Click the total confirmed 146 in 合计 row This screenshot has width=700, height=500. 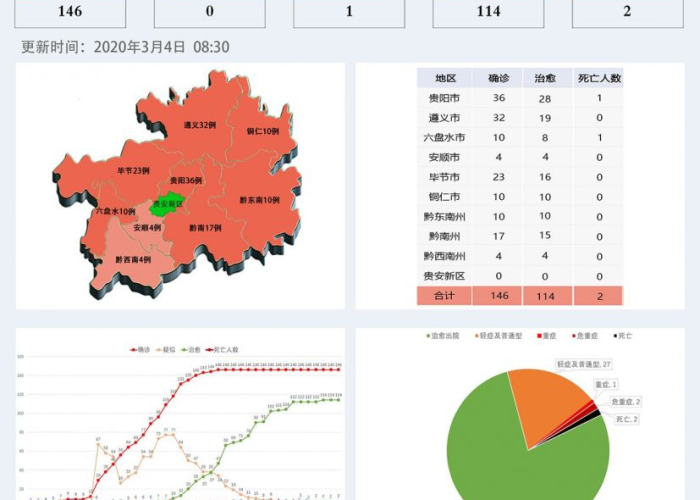coord(499,296)
